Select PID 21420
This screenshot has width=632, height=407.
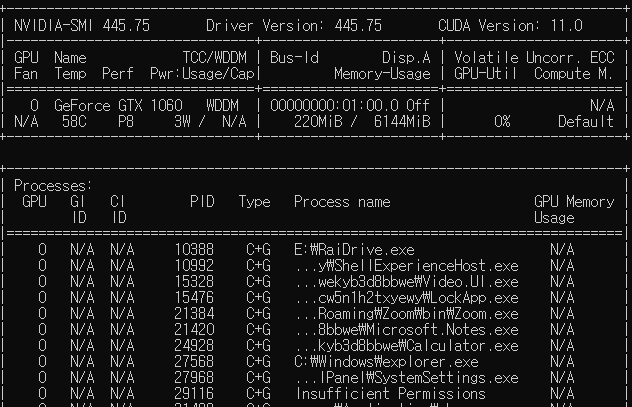[194, 330]
